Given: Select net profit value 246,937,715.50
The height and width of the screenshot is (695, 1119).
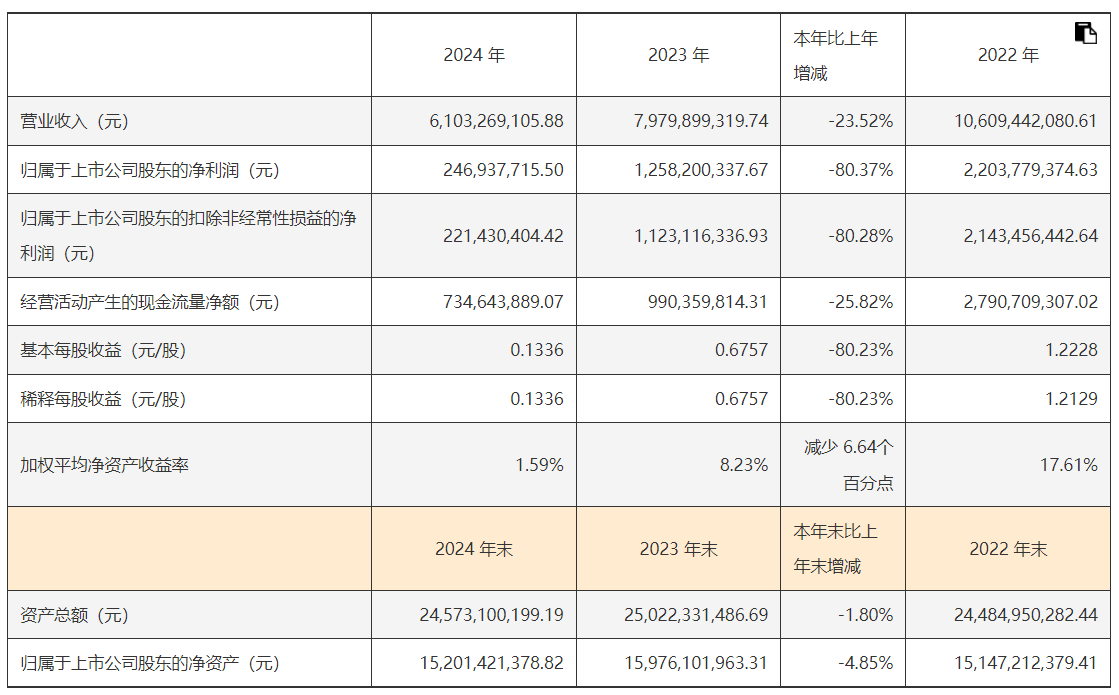Looking at the screenshot, I should [x=503, y=170].
